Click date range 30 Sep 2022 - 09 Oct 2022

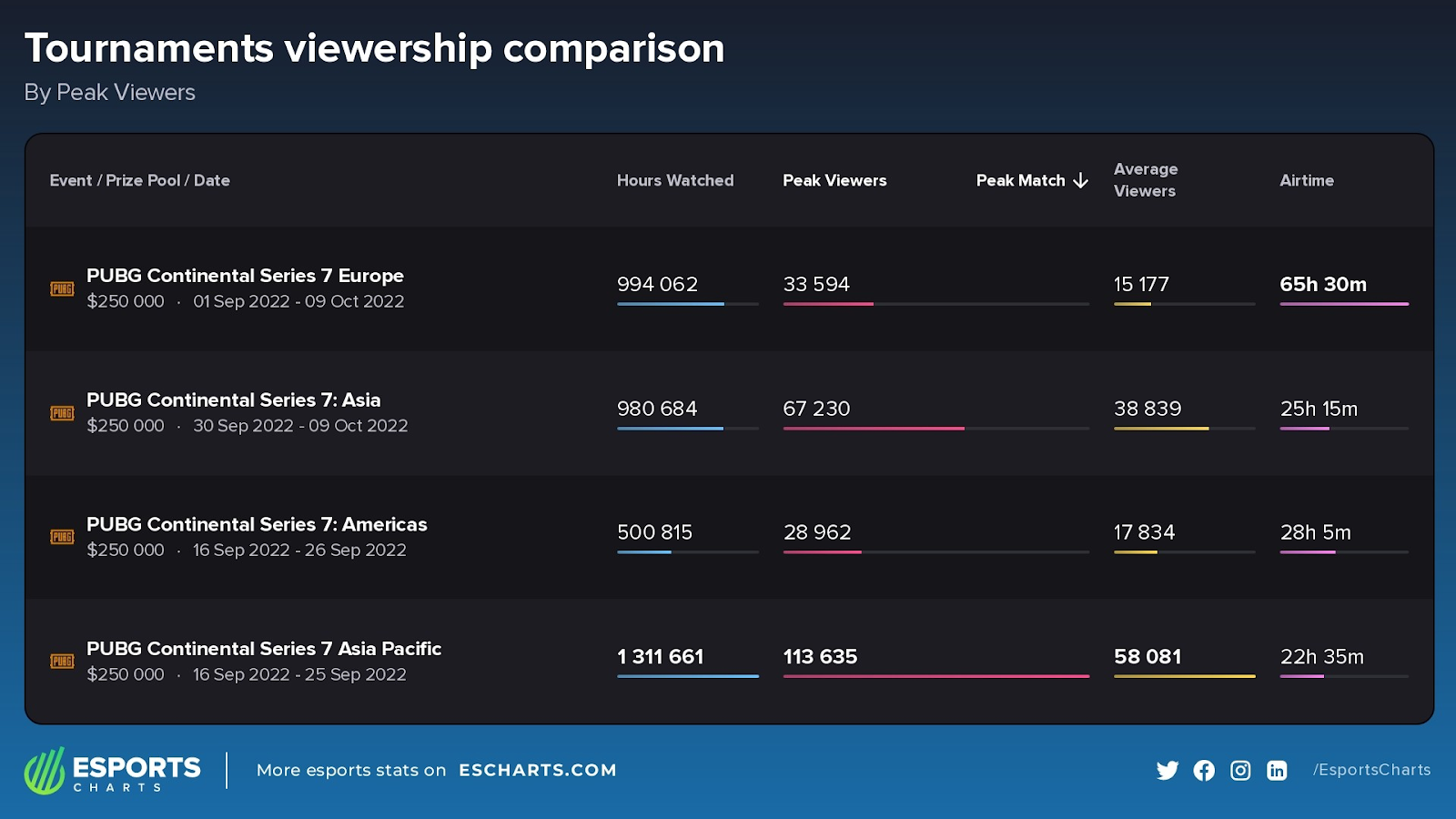[x=300, y=426]
